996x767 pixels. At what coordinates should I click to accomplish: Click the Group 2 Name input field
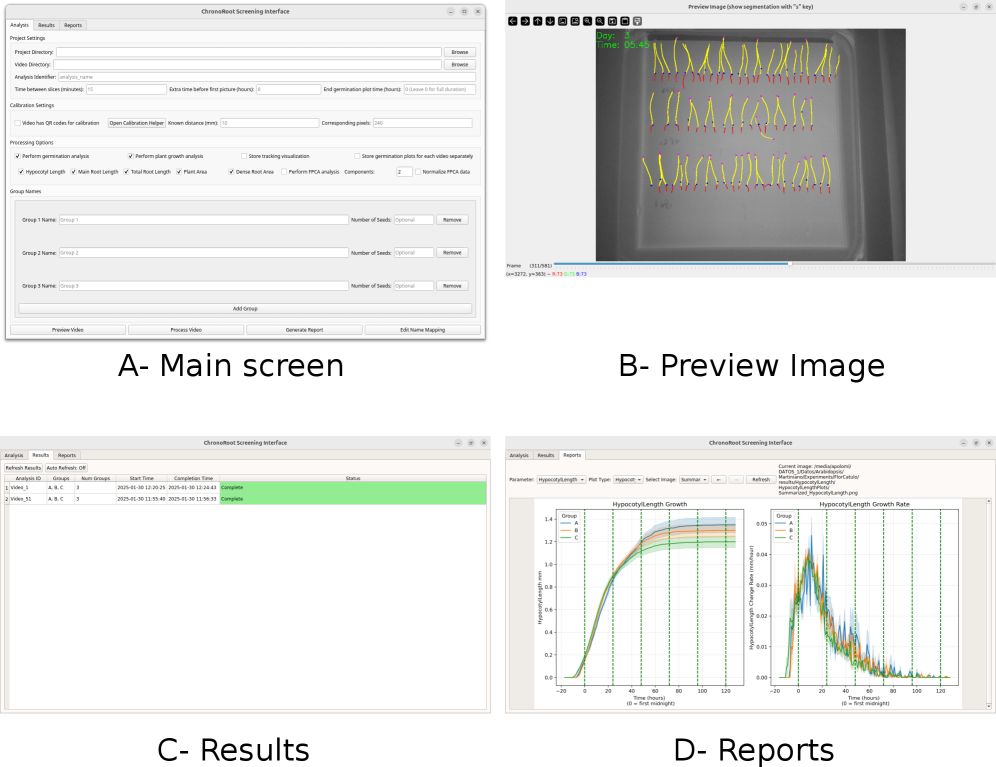click(204, 253)
